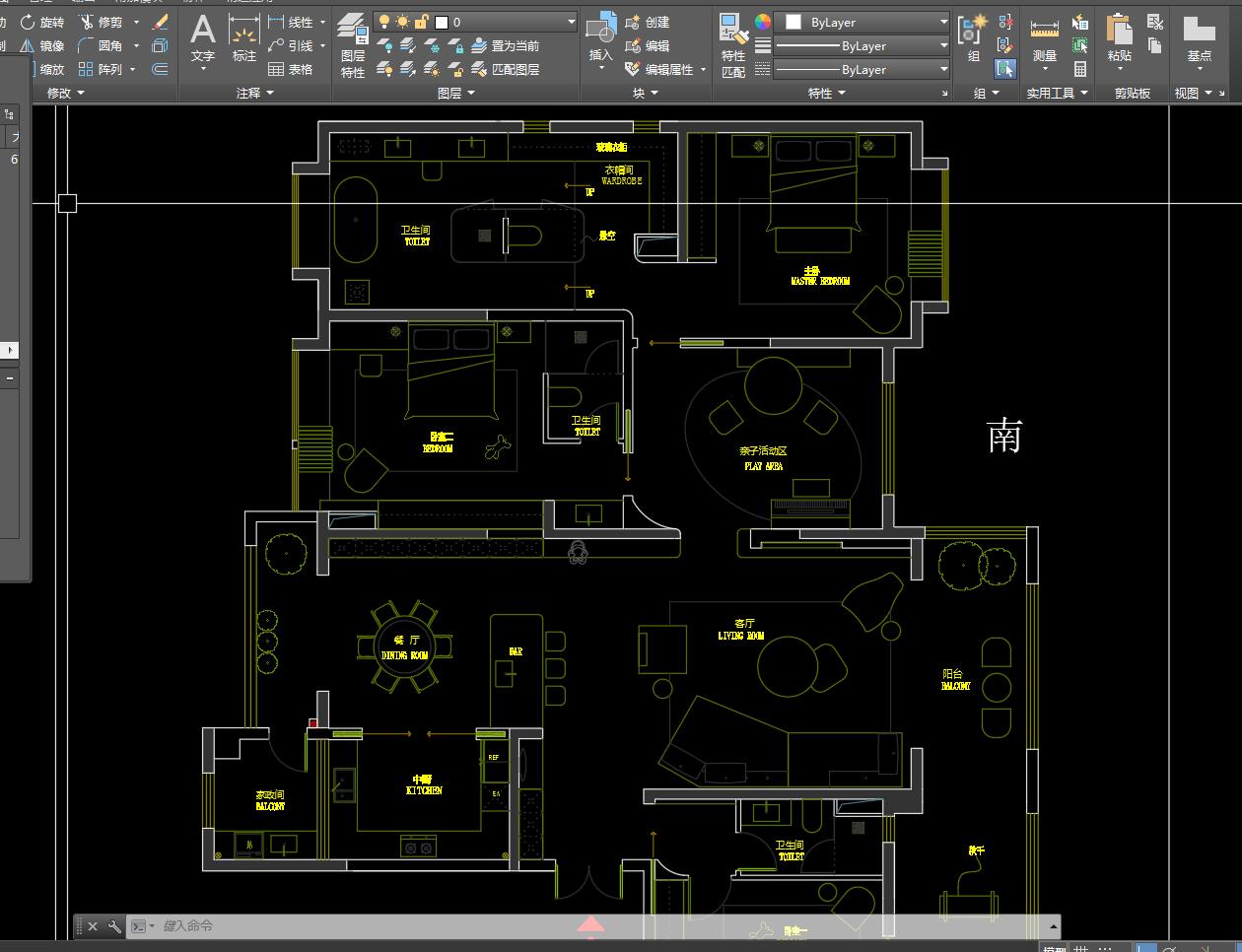This screenshot has width=1242, height=952.
Task: Toggle layer 0 lock icon
Action: pos(421,22)
